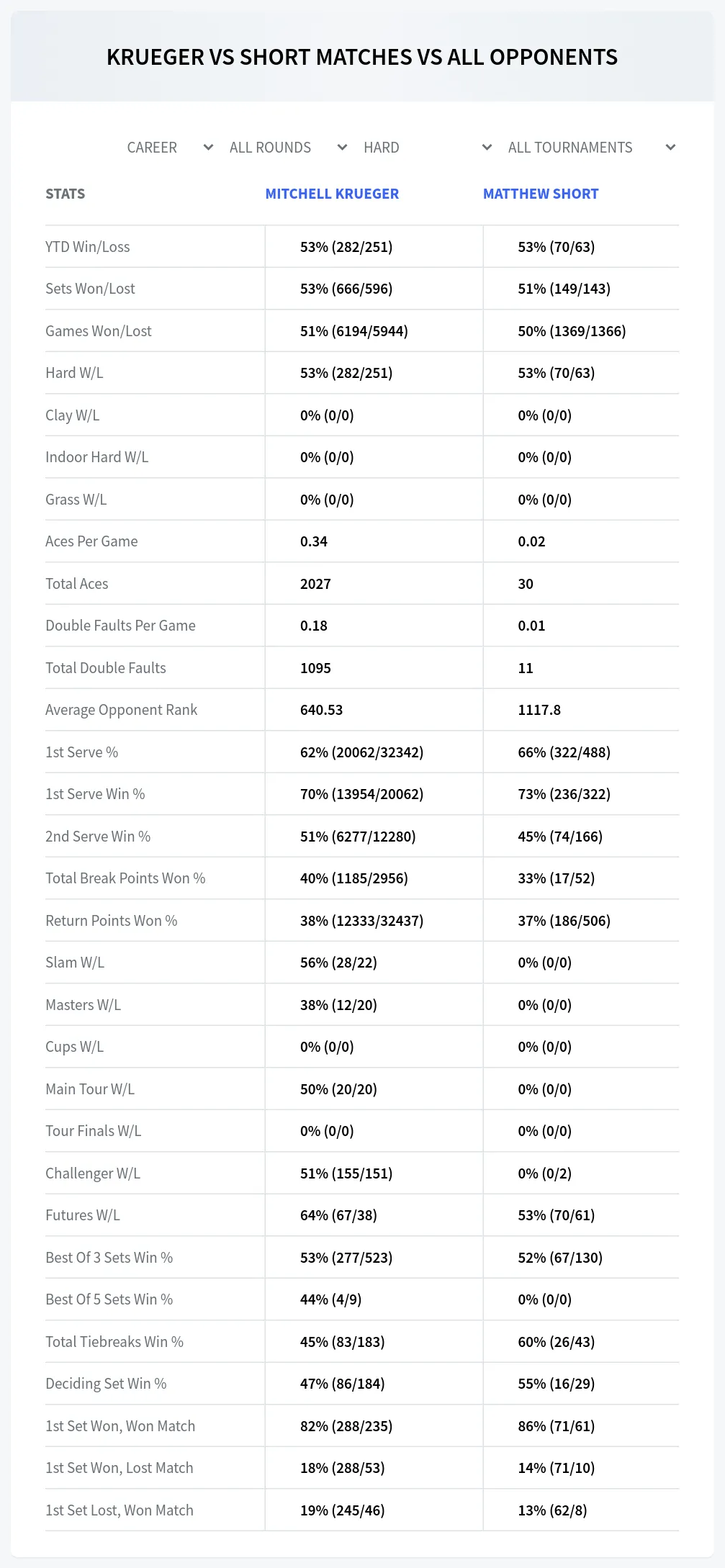
Task: Select Krueger's 1st Serve % value
Action: pos(361,752)
